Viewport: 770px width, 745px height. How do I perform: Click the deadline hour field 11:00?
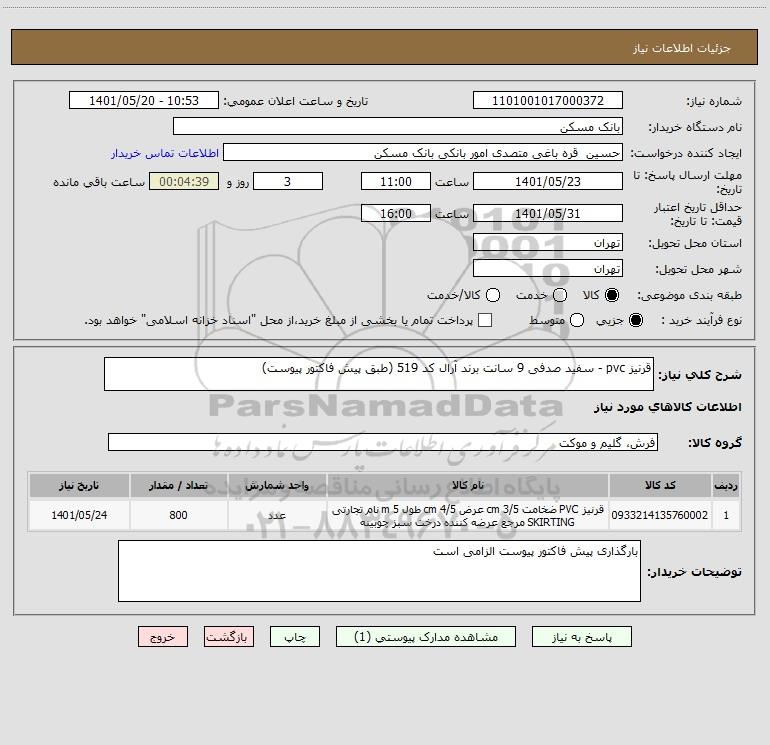tap(396, 181)
